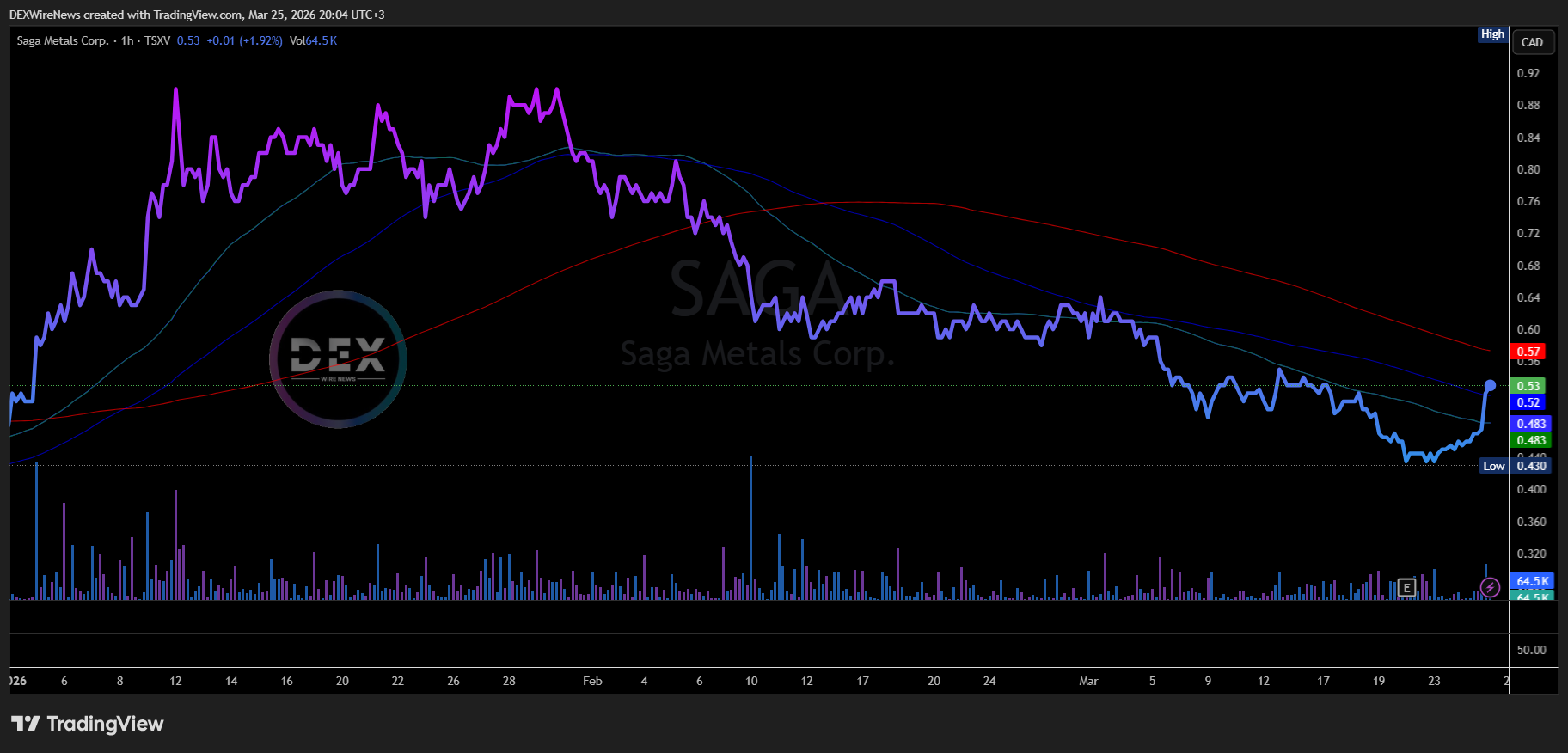Screen dimensions: 1568x753
Task: Click the TradingView logo at bottom left
Action: [x=88, y=724]
